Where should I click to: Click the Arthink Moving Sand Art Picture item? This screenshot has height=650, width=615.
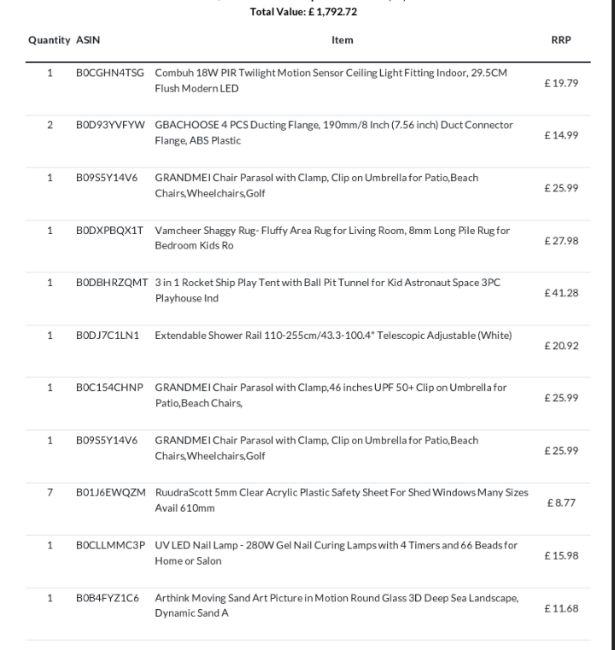click(x=337, y=605)
